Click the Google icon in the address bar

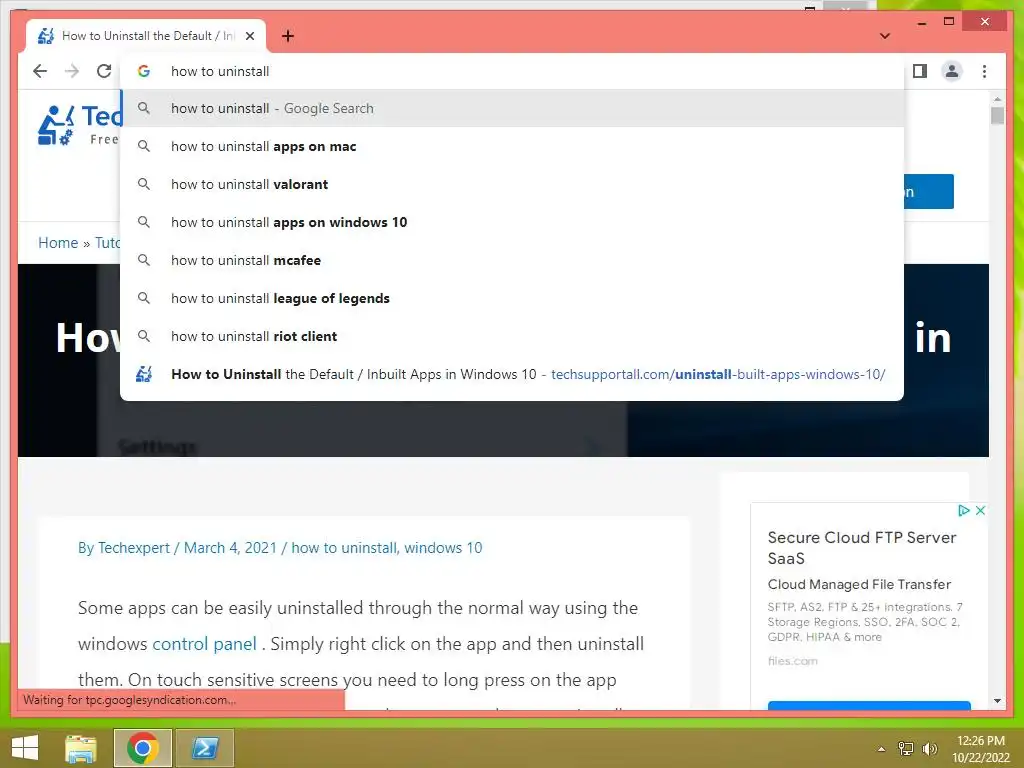(x=144, y=71)
